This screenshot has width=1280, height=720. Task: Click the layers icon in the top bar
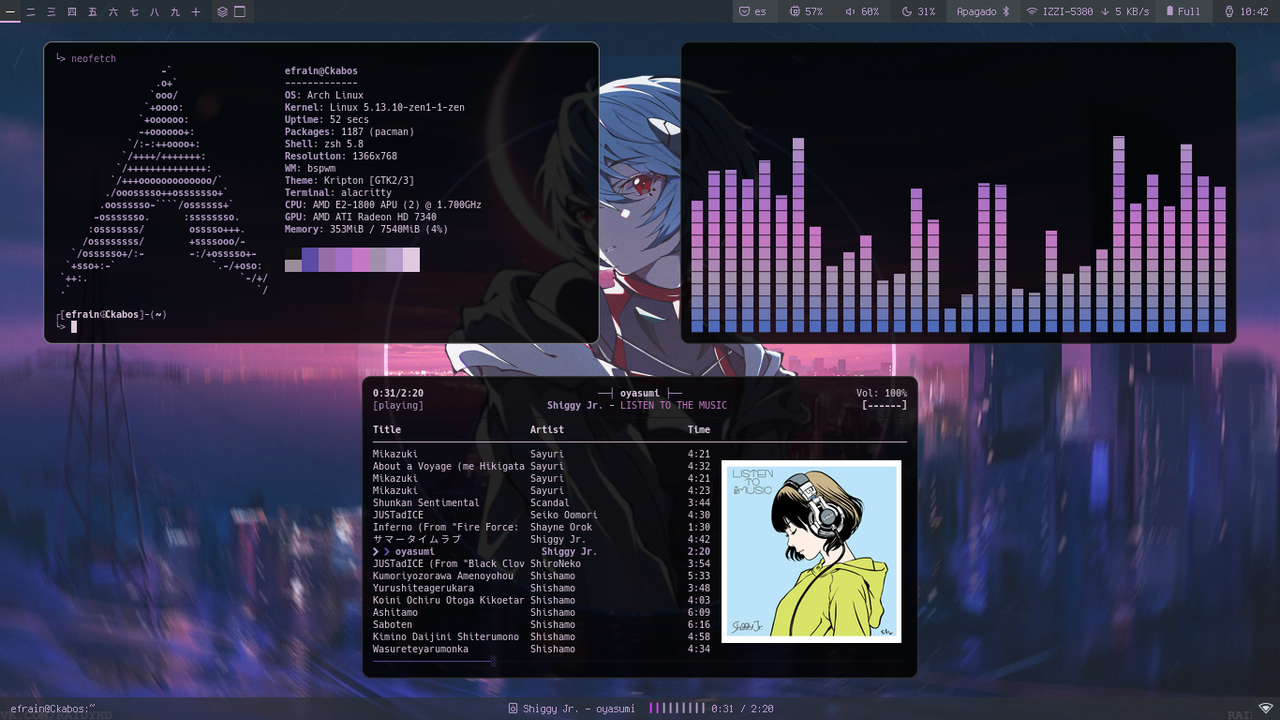(222, 12)
